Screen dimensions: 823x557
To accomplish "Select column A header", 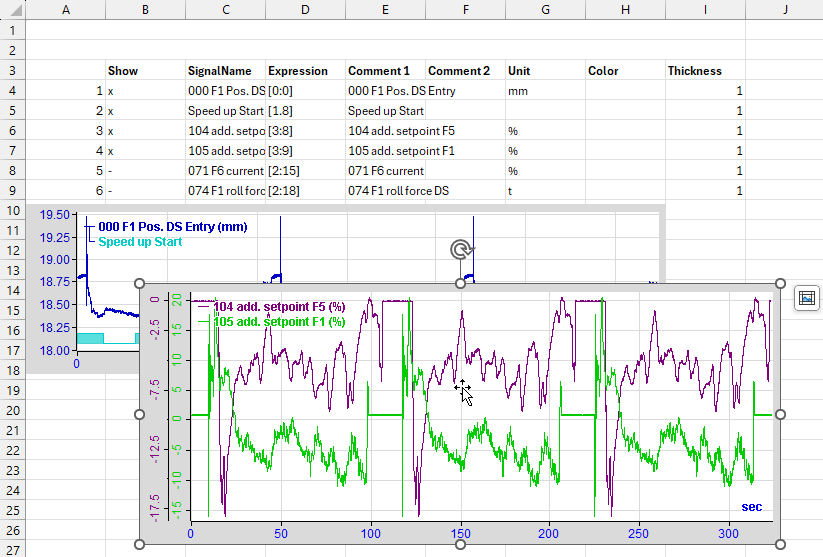I will (66, 9).
